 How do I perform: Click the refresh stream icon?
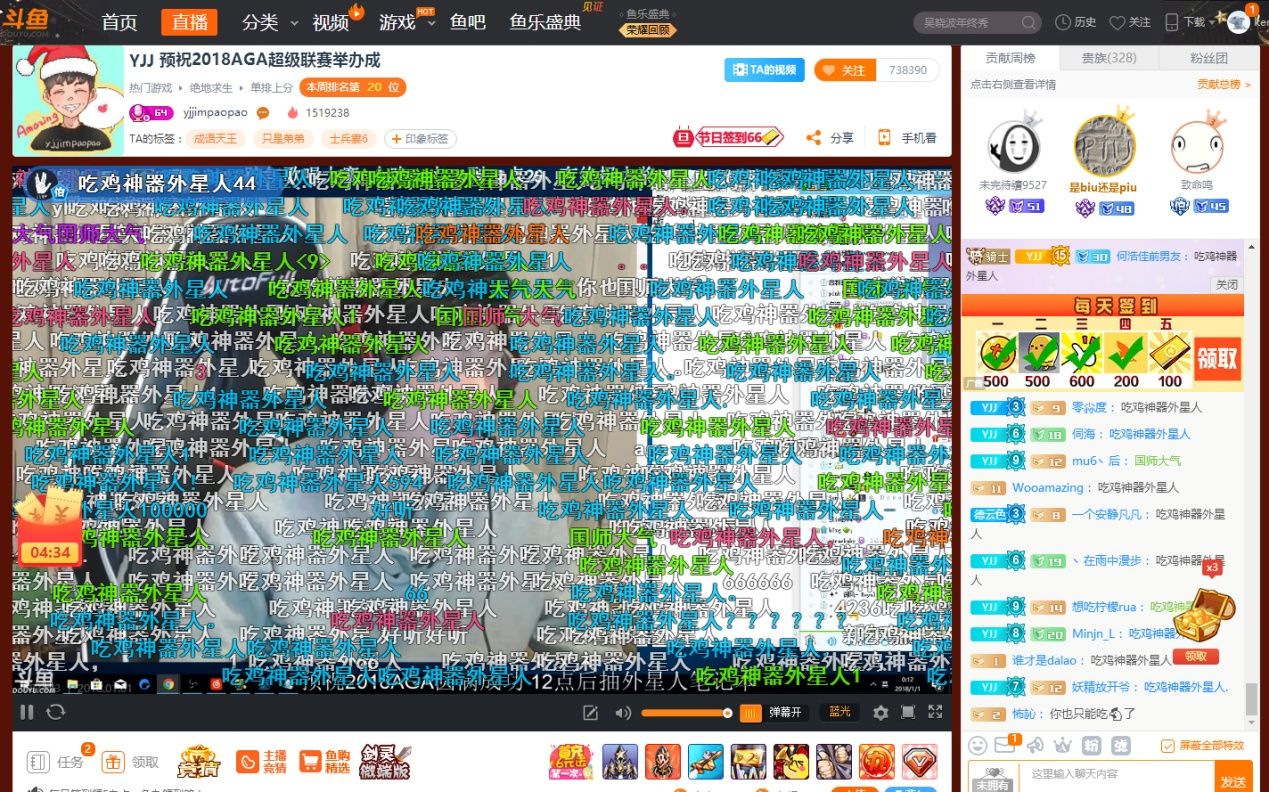(56, 712)
